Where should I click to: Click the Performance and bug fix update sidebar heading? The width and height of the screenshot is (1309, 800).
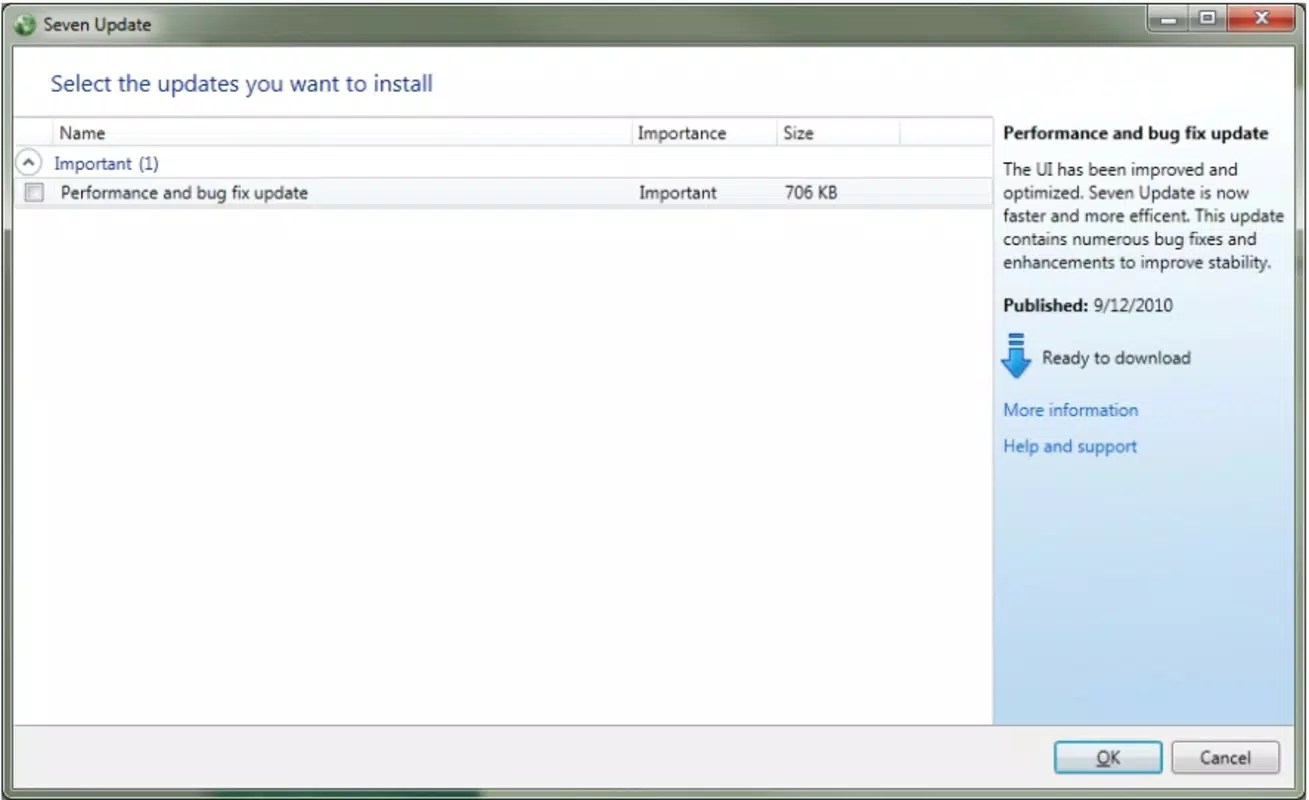(x=1135, y=133)
